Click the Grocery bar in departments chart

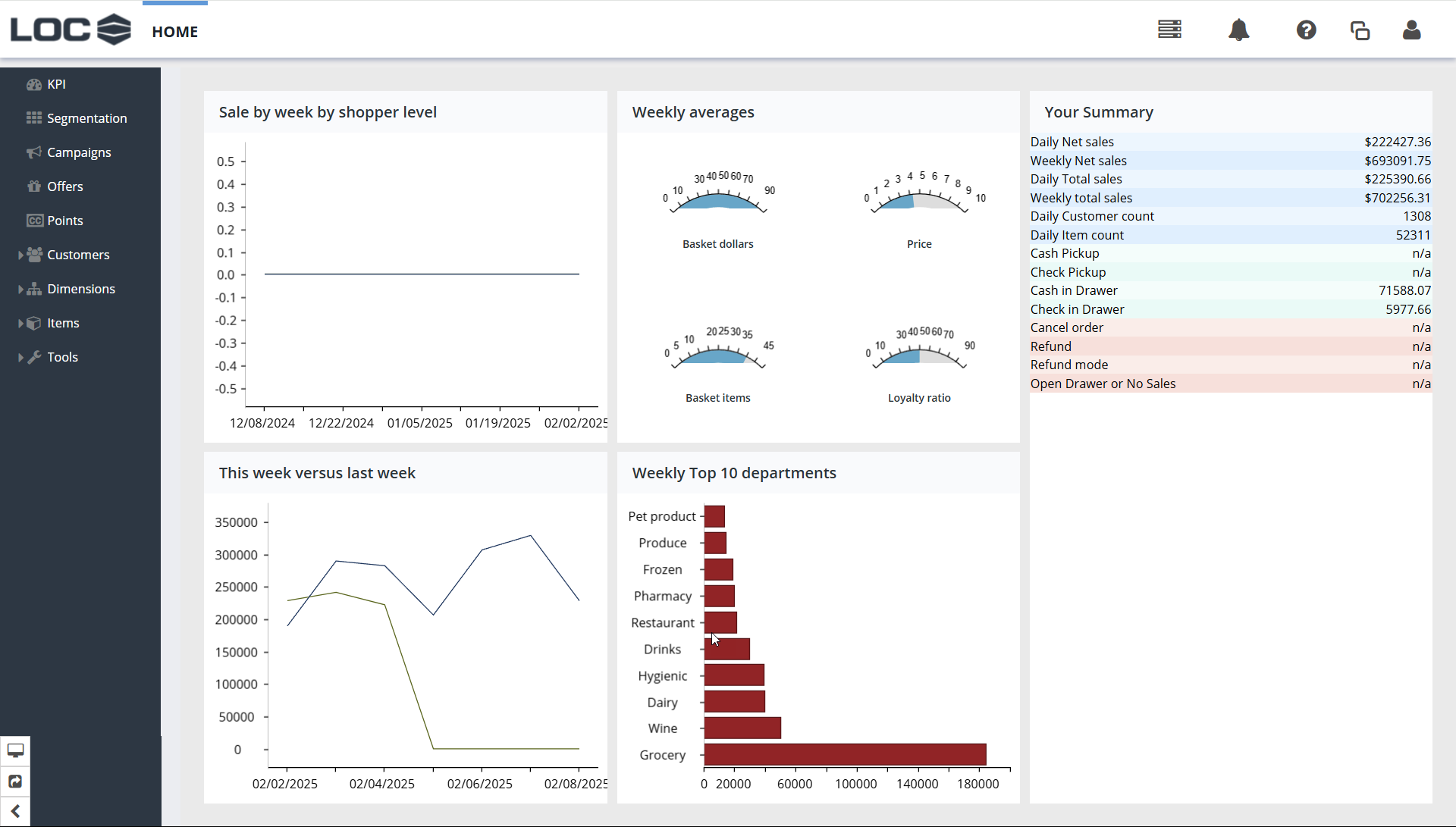click(x=845, y=755)
